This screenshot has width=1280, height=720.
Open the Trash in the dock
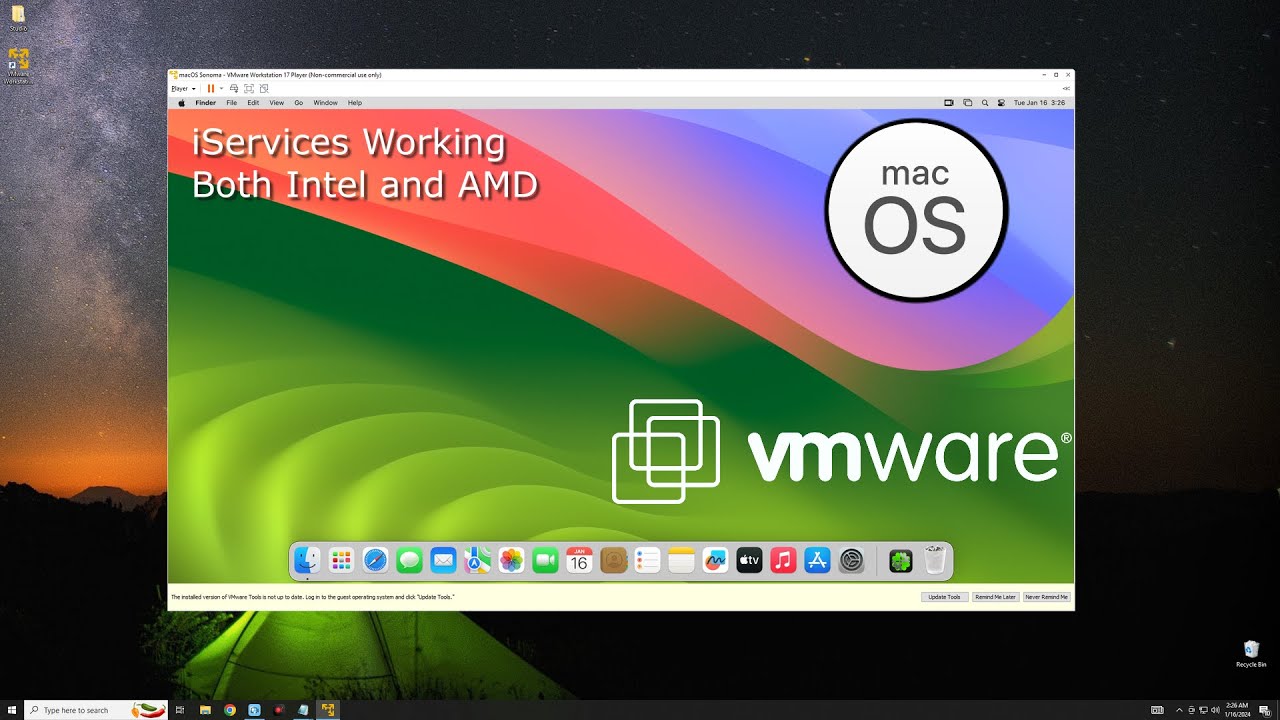click(935, 561)
